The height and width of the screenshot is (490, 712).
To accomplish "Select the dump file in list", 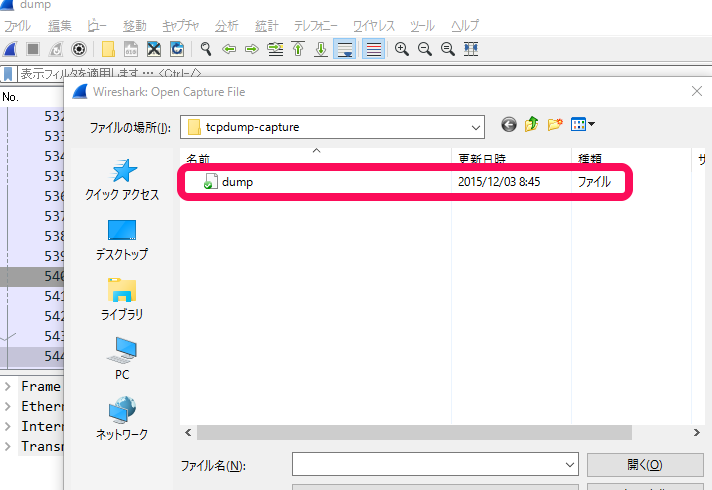I will pos(237,182).
